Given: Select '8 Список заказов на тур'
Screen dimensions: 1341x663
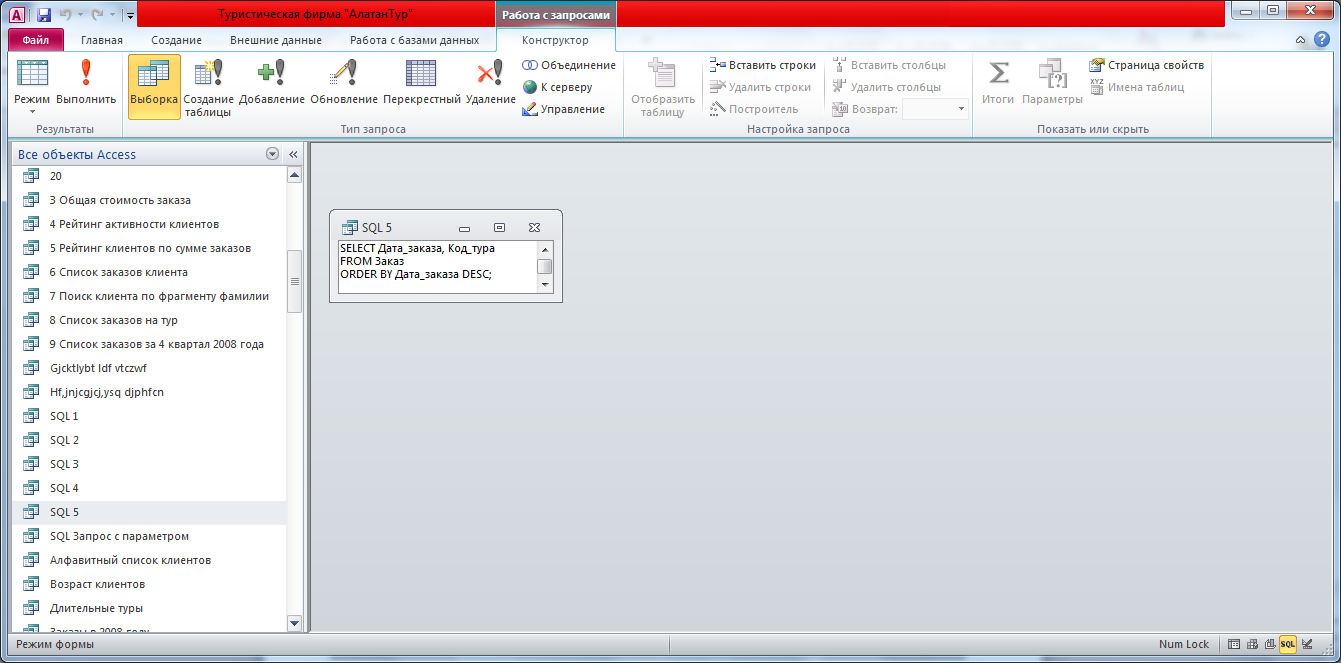Looking at the screenshot, I should point(150,320).
